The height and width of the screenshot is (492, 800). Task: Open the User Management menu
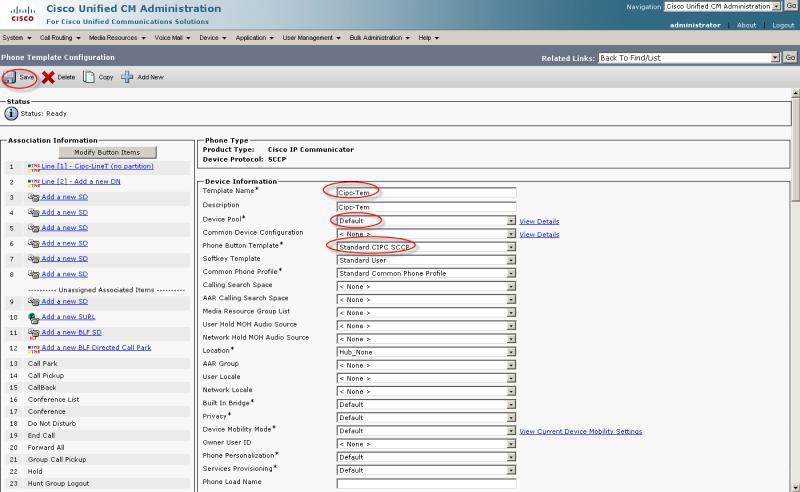(x=311, y=38)
